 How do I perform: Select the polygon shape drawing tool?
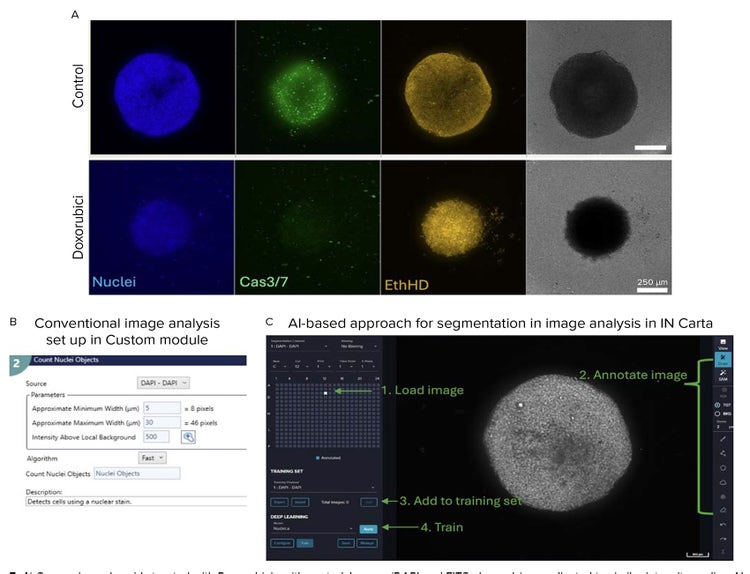723,467
